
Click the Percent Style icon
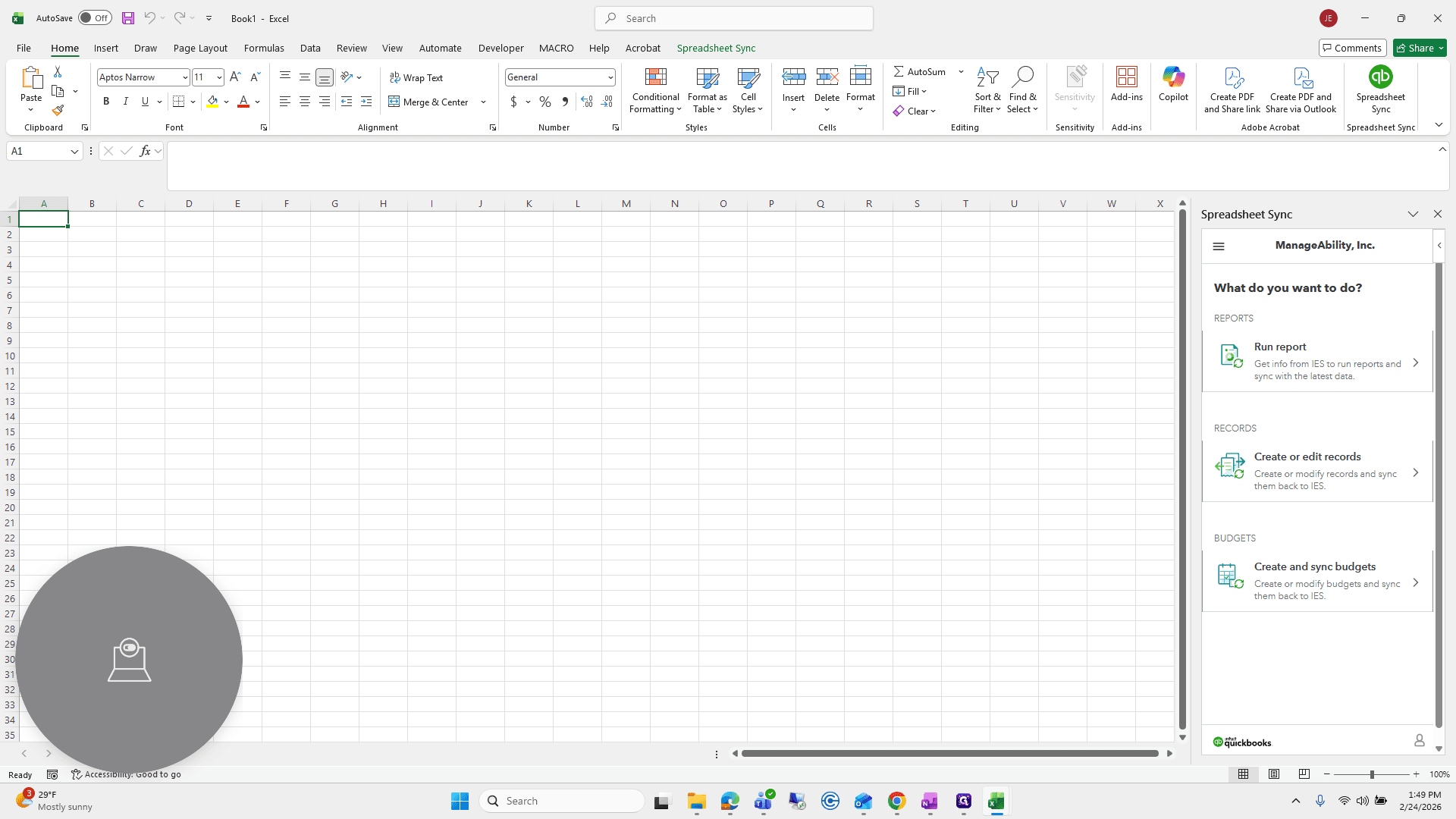(545, 102)
